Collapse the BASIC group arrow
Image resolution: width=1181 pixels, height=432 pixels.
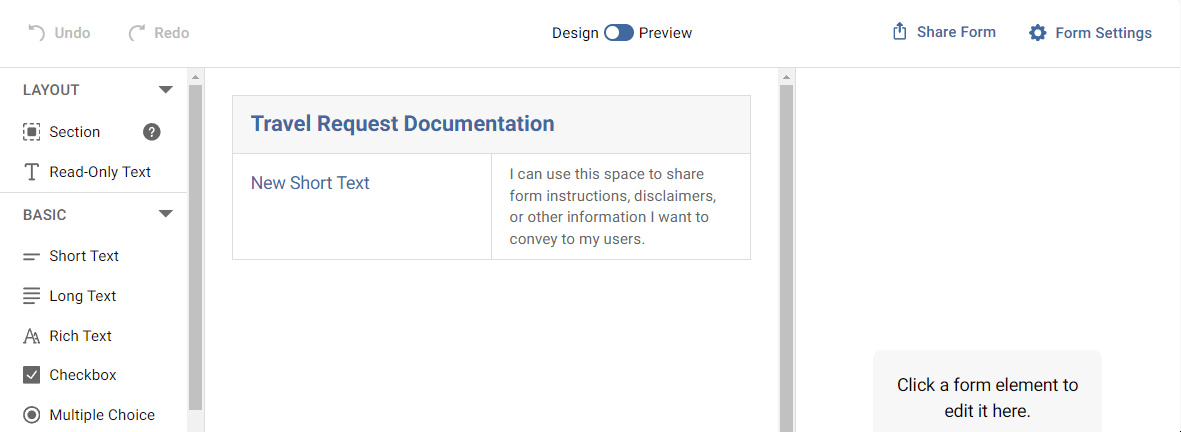click(x=166, y=214)
